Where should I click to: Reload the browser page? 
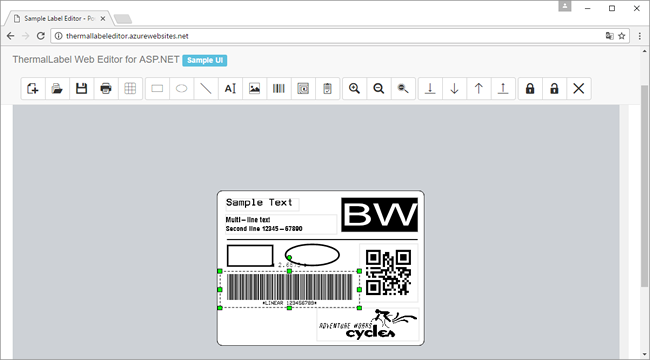[40, 36]
